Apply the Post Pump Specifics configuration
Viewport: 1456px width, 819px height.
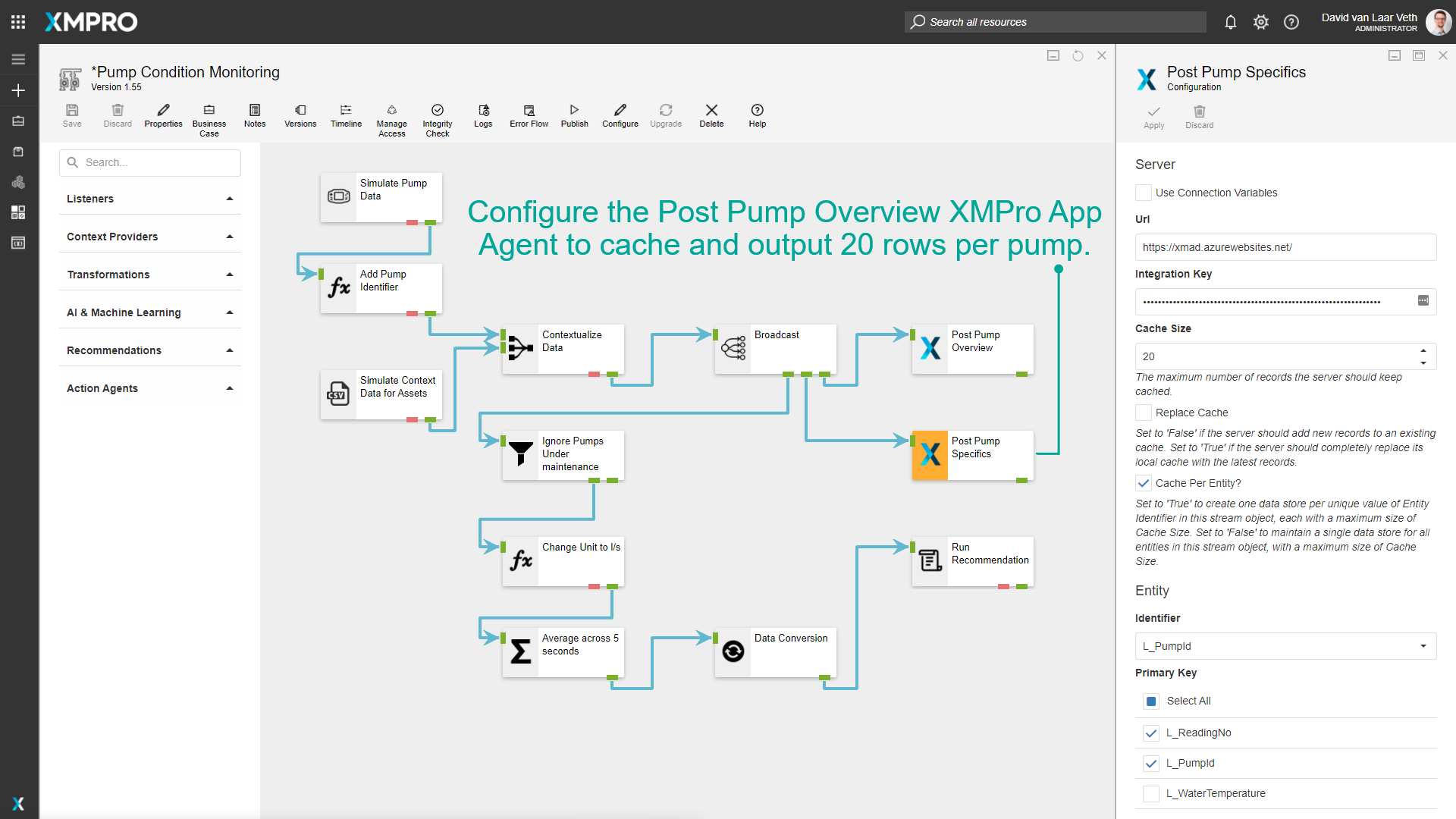(x=1154, y=118)
